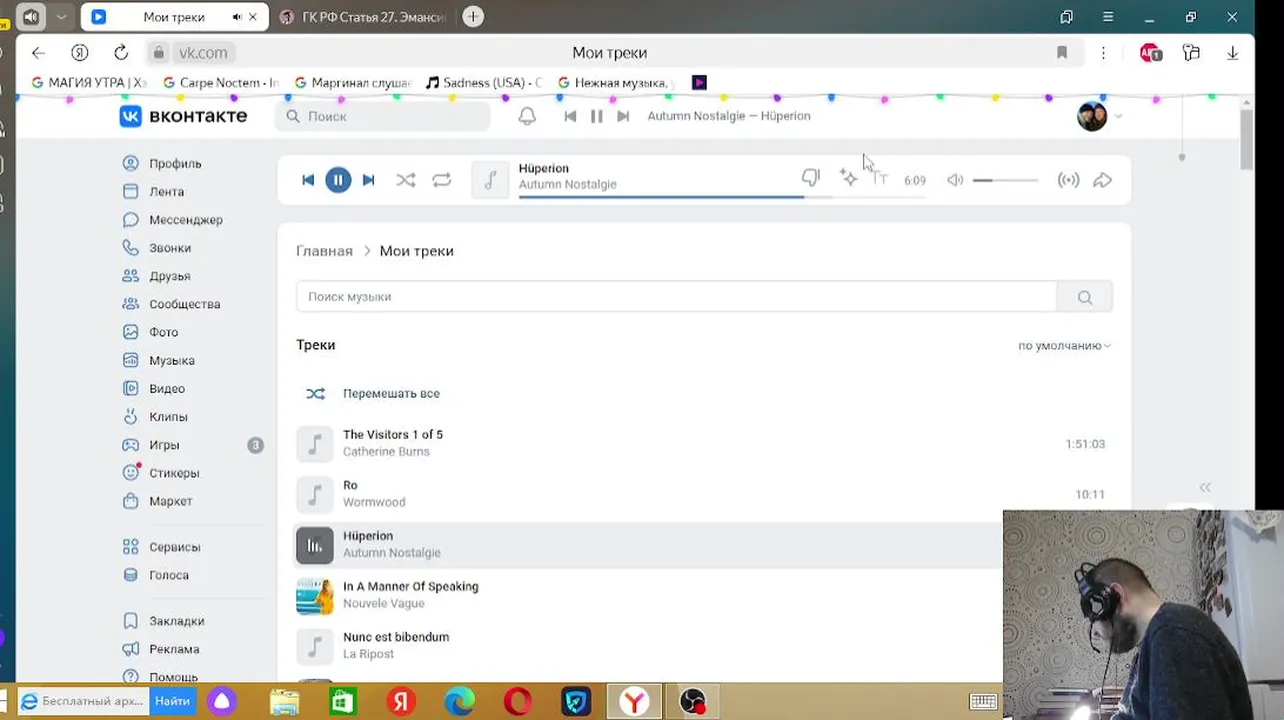Reload the vk.com page

pyautogui.click(x=121, y=53)
